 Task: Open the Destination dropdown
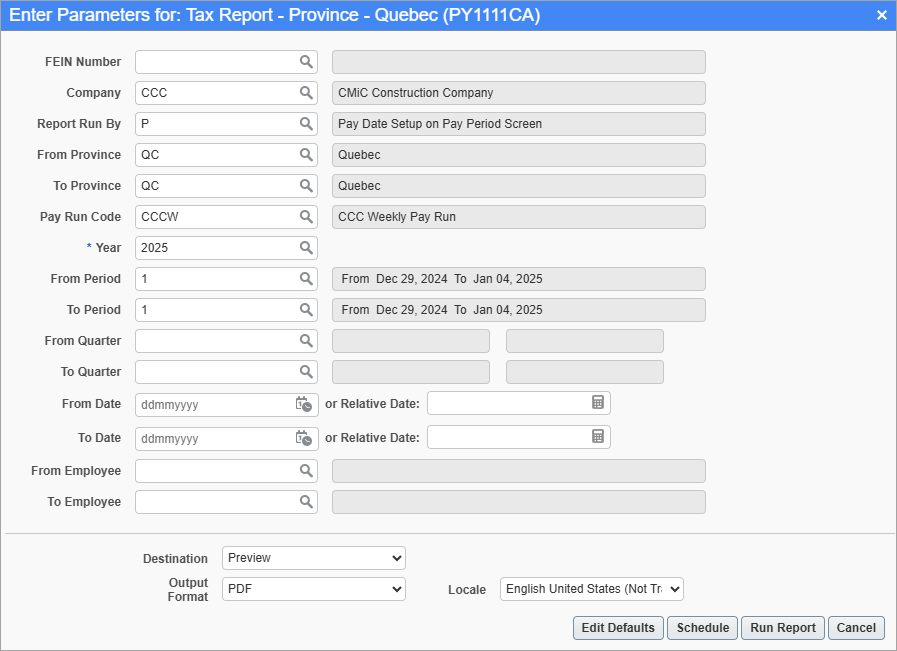point(313,558)
